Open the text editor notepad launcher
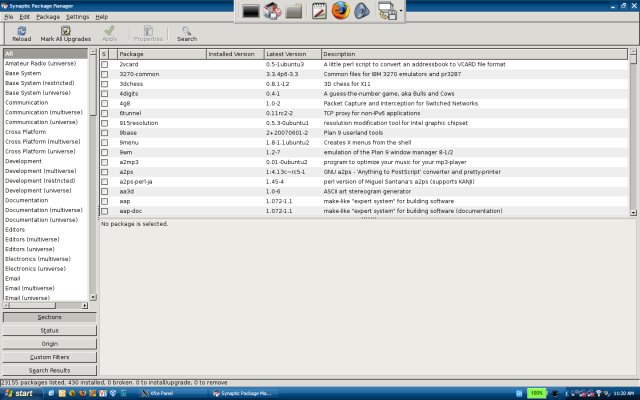The image size is (640, 400). tap(320, 12)
